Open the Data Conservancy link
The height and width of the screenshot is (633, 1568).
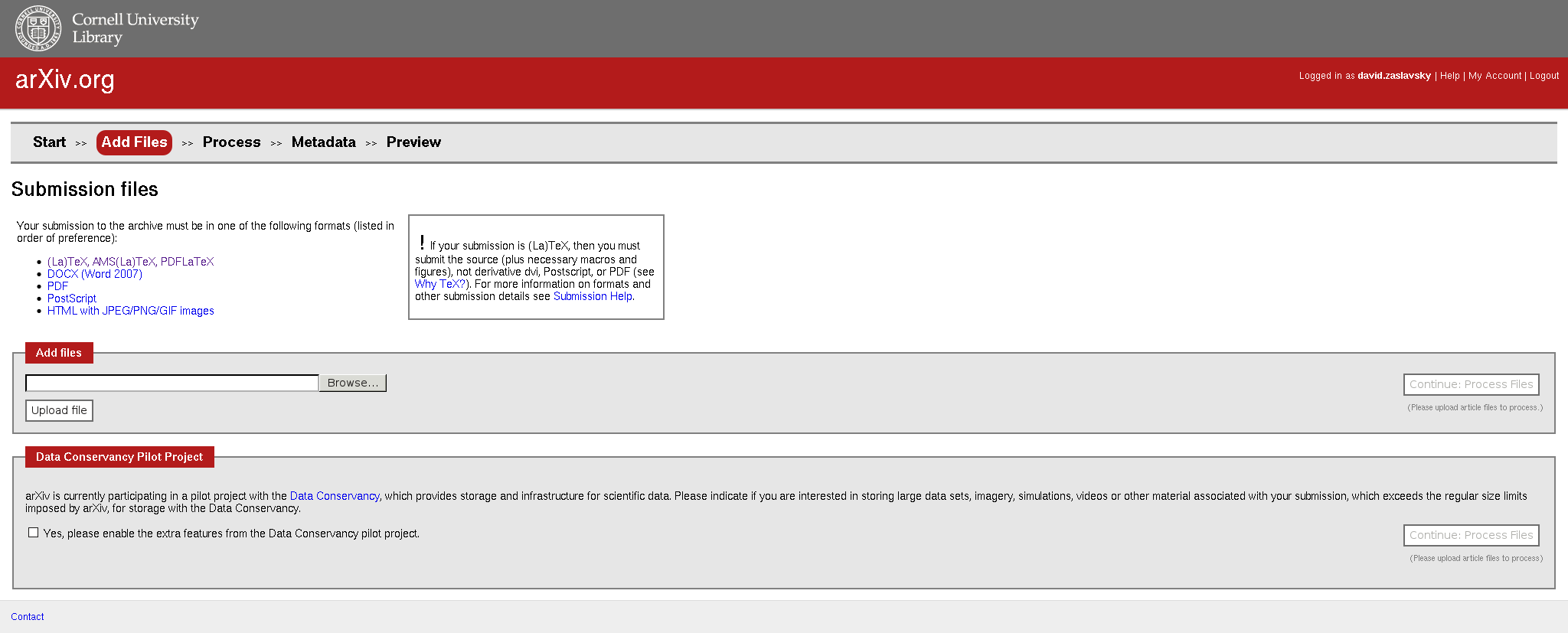[335, 496]
